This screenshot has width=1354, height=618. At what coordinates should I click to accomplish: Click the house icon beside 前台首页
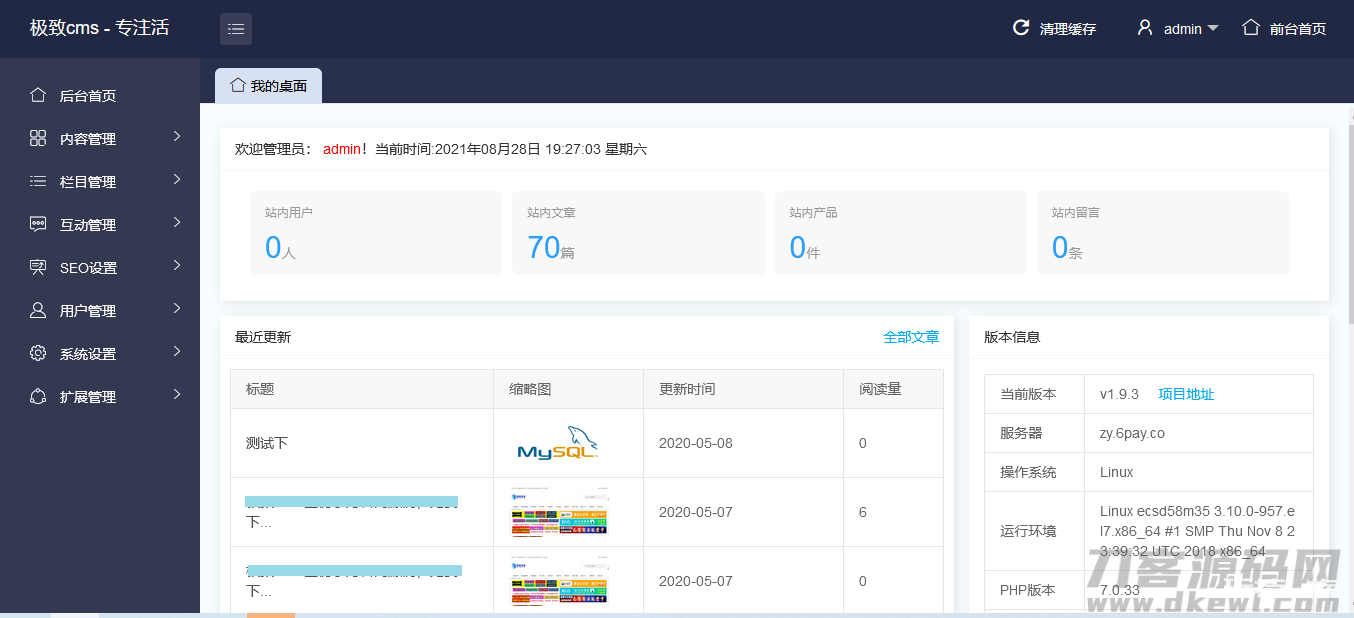[x=1250, y=28]
